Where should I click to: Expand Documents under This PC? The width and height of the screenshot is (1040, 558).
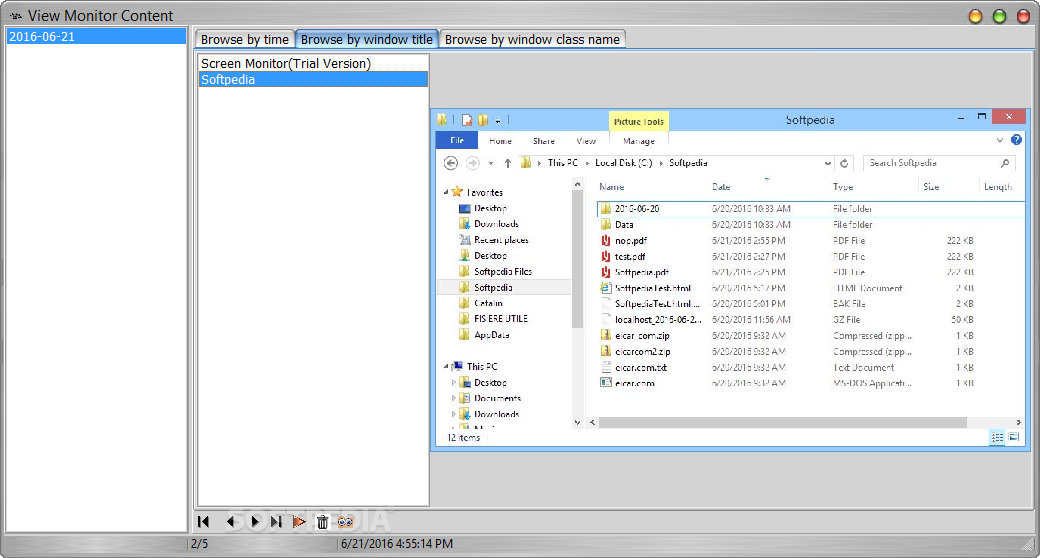pos(454,399)
